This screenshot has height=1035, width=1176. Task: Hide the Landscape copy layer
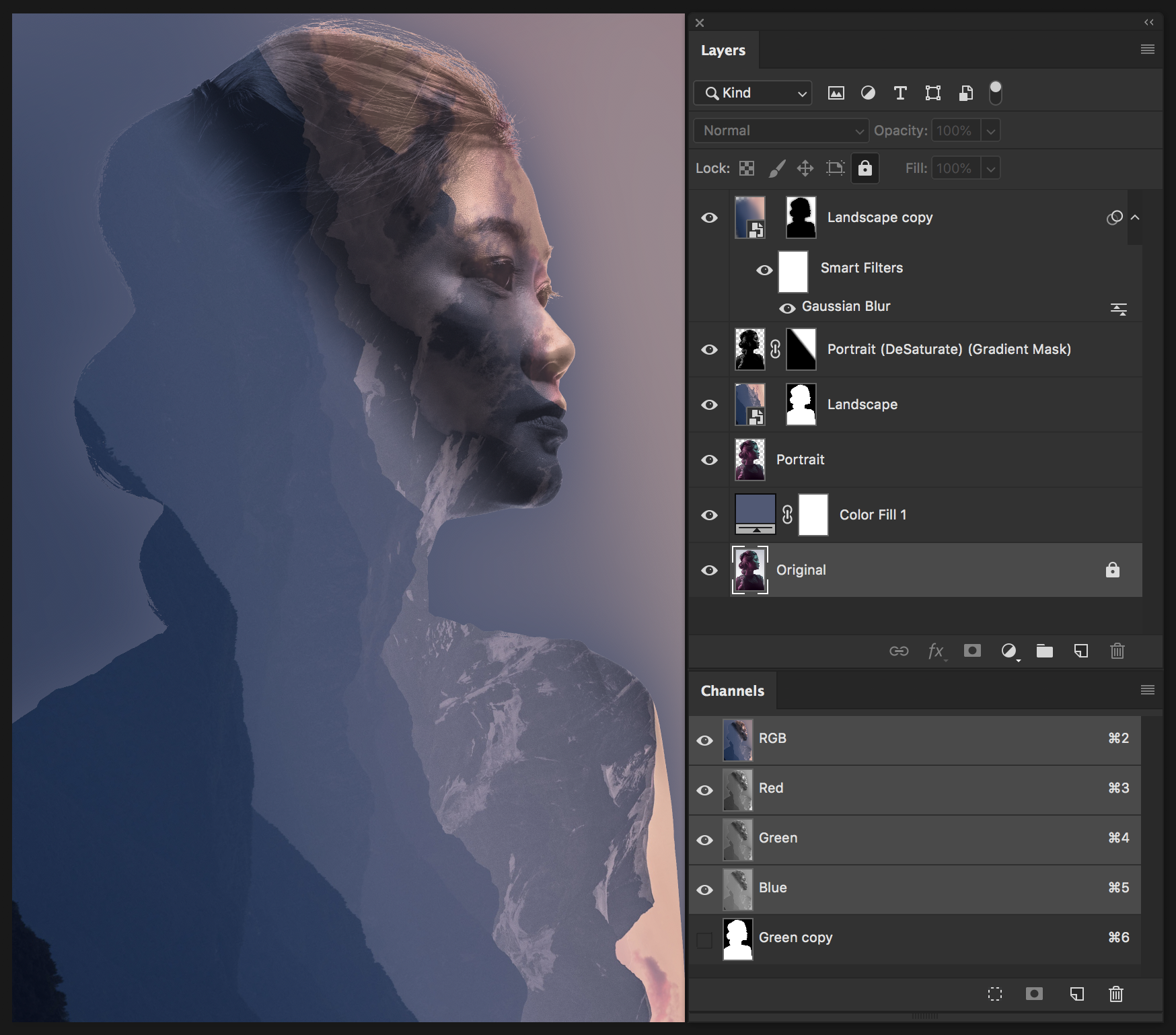(709, 218)
